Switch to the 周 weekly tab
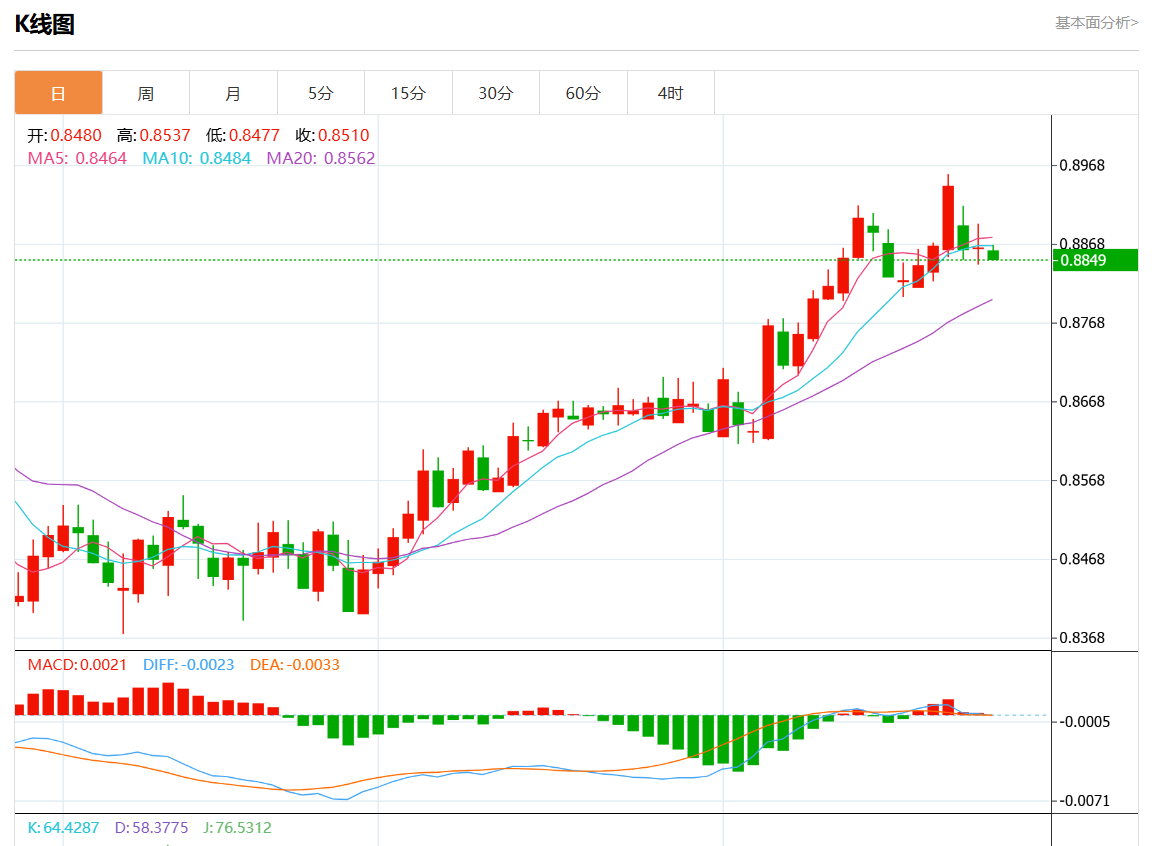Viewport: 1162px width, 846px height. (146, 93)
